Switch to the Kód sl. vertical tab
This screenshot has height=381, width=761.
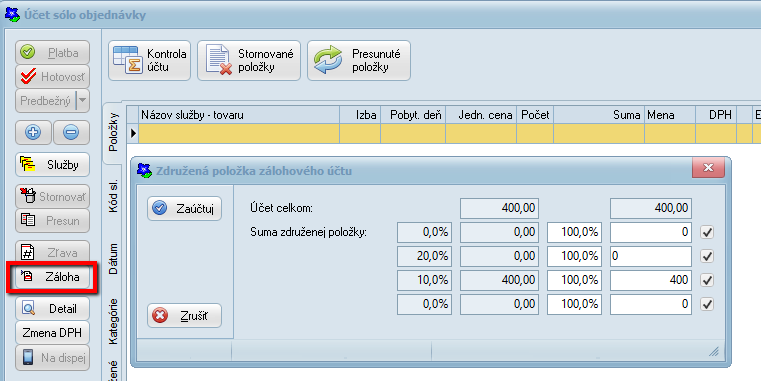(113, 197)
